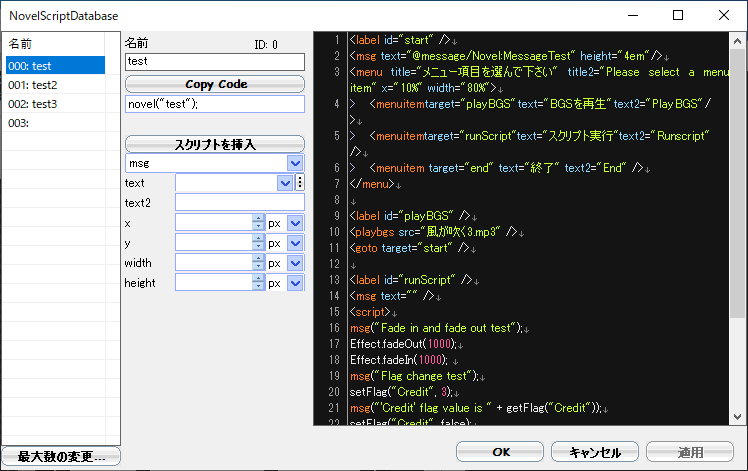The width and height of the screenshot is (748, 471).
Task: Click code line 1 label id start
Action: [x=403, y=40]
